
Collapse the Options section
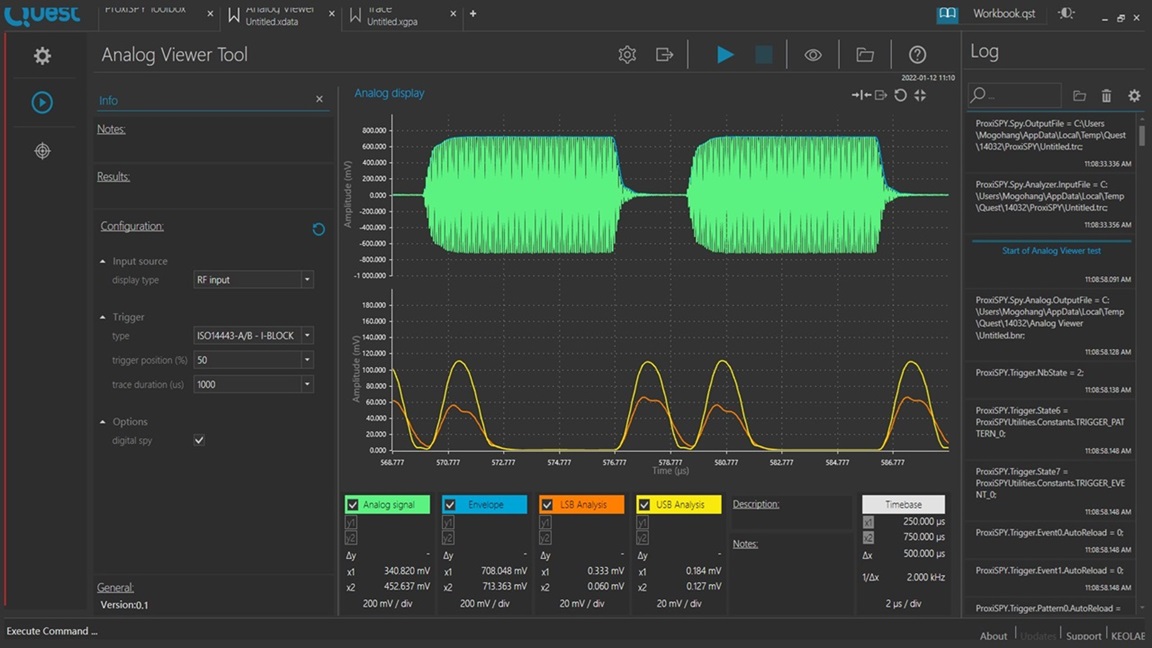pyautogui.click(x=102, y=422)
